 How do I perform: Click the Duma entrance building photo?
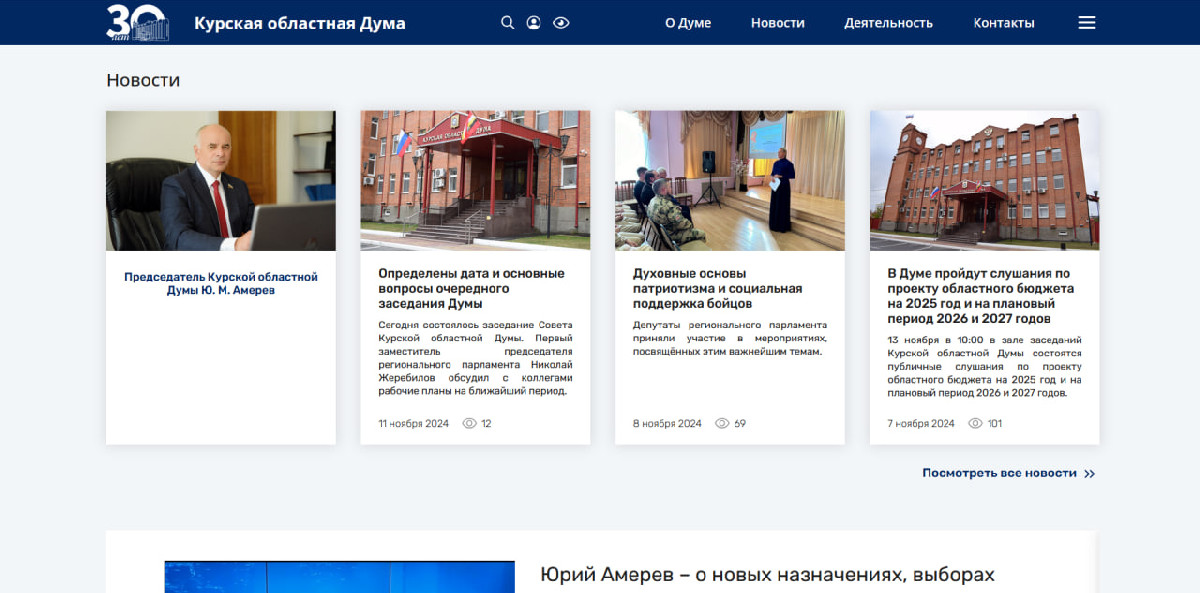[x=475, y=180]
